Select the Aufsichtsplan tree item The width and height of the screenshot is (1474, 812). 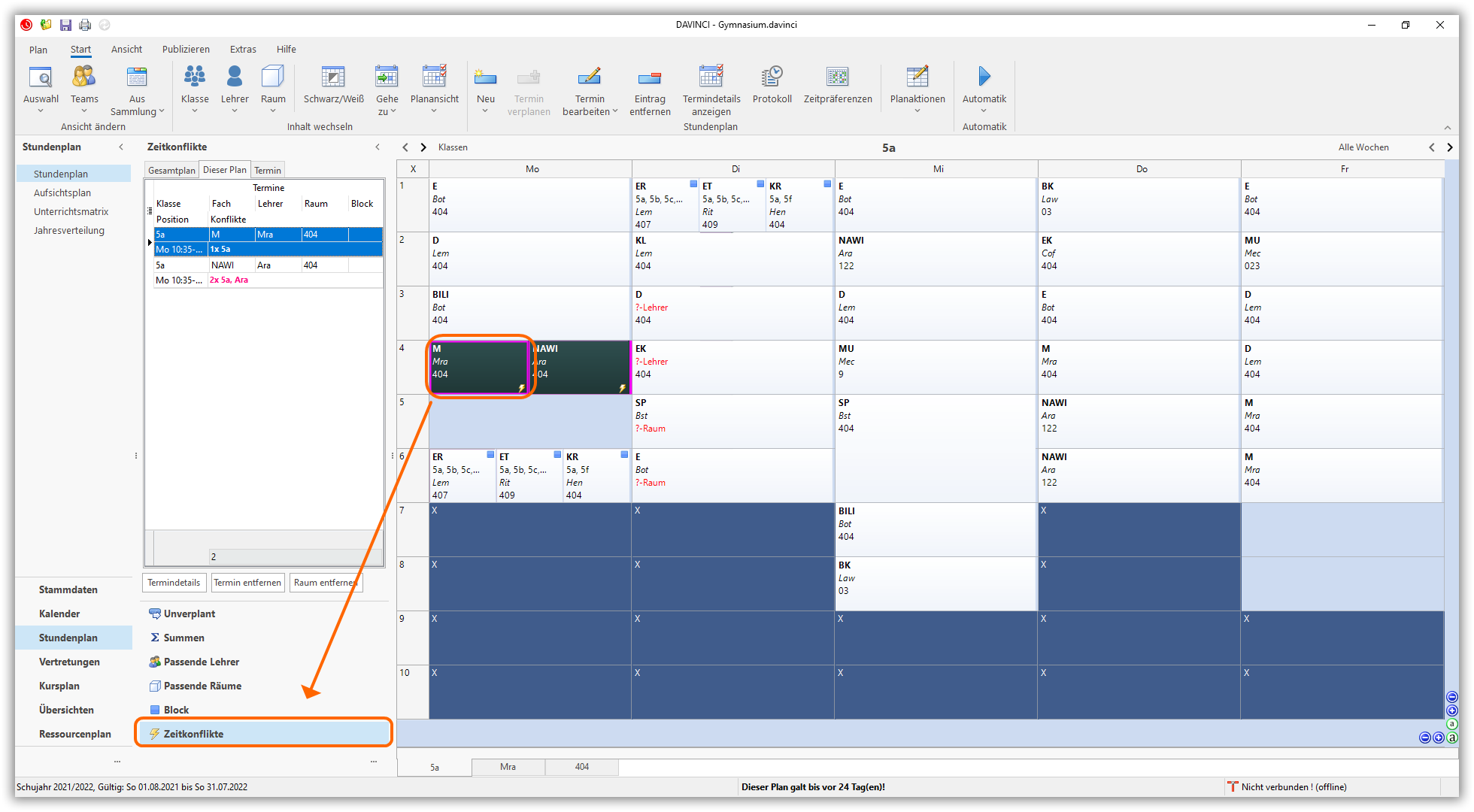click(x=62, y=192)
